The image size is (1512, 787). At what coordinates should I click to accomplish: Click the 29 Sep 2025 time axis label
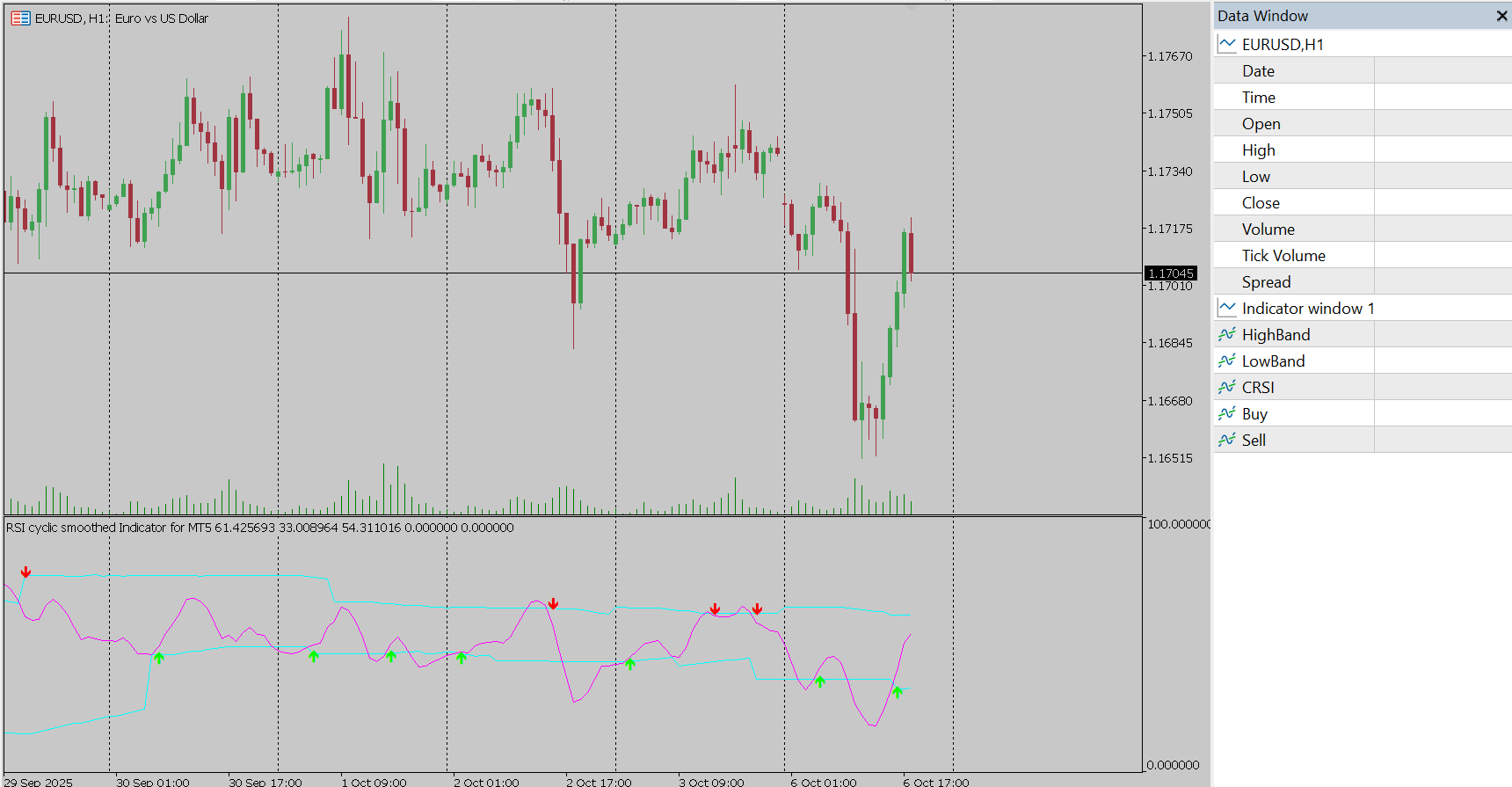coord(39,782)
